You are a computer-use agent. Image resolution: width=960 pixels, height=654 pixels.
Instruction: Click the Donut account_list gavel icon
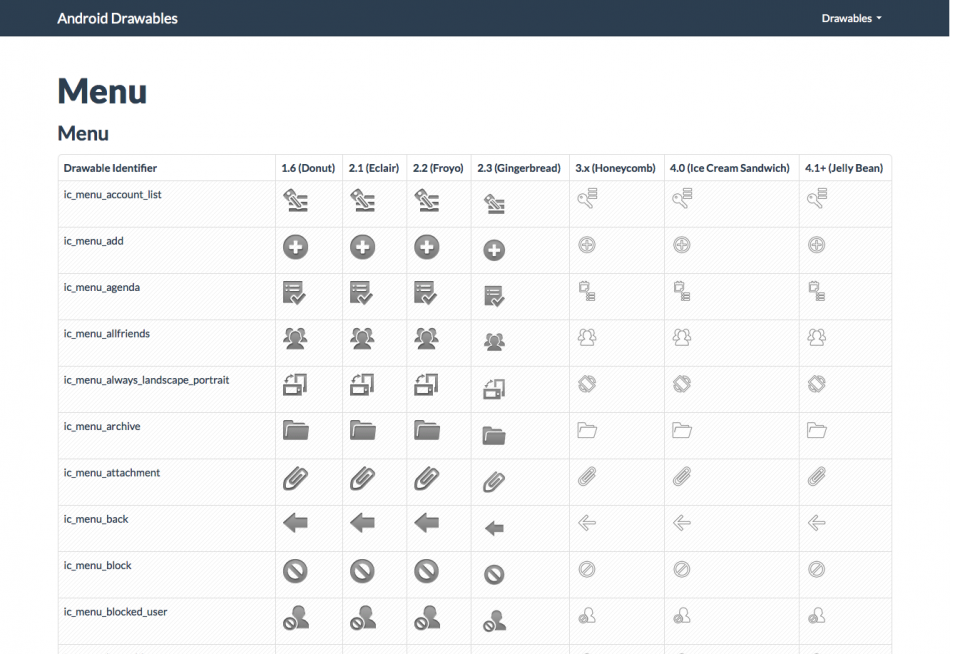[x=296, y=199]
